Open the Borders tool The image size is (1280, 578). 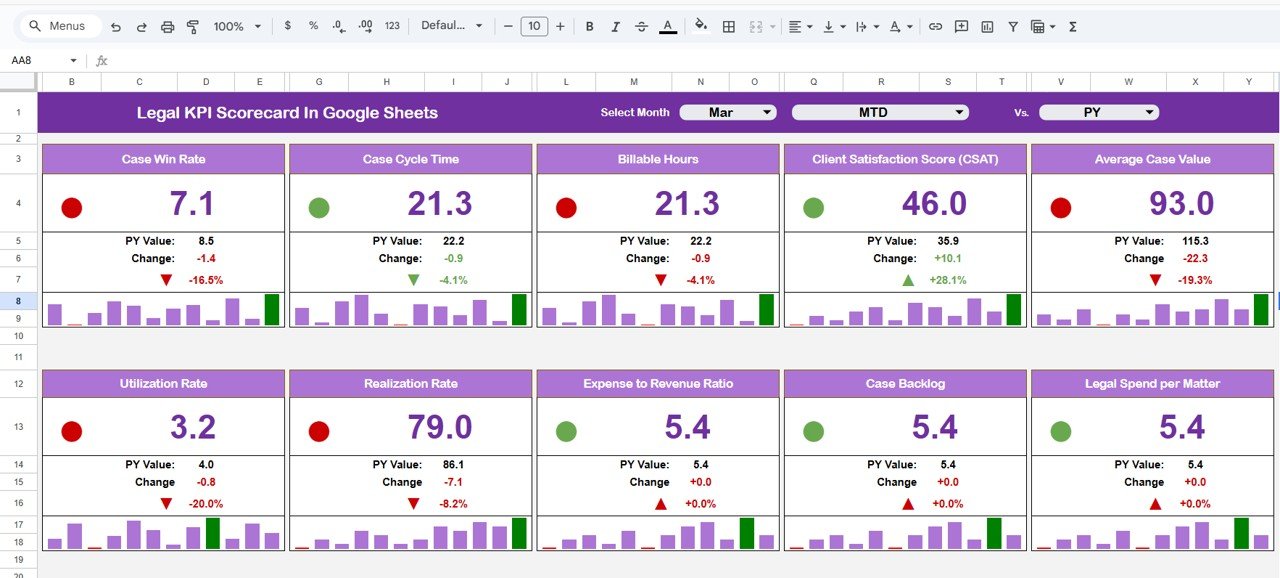click(729, 26)
